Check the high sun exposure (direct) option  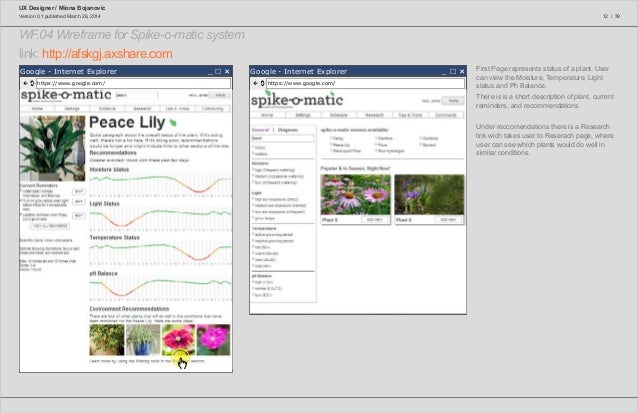coord(253,199)
